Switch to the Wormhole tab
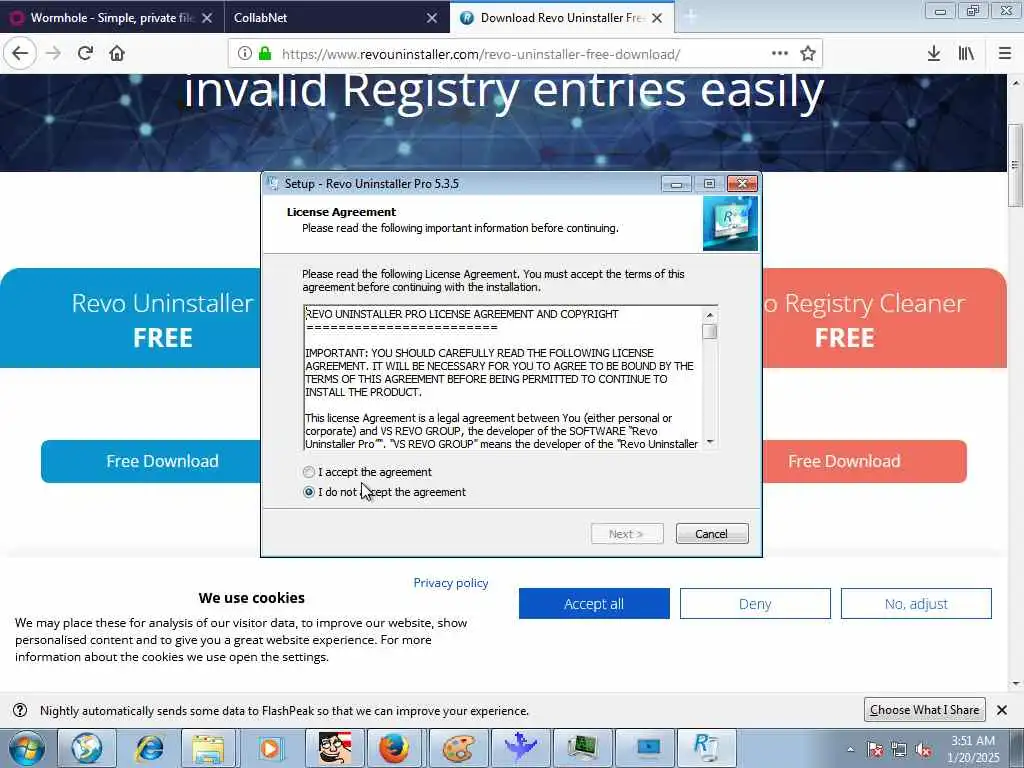The width and height of the screenshot is (1024, 768). click(112, 18)
